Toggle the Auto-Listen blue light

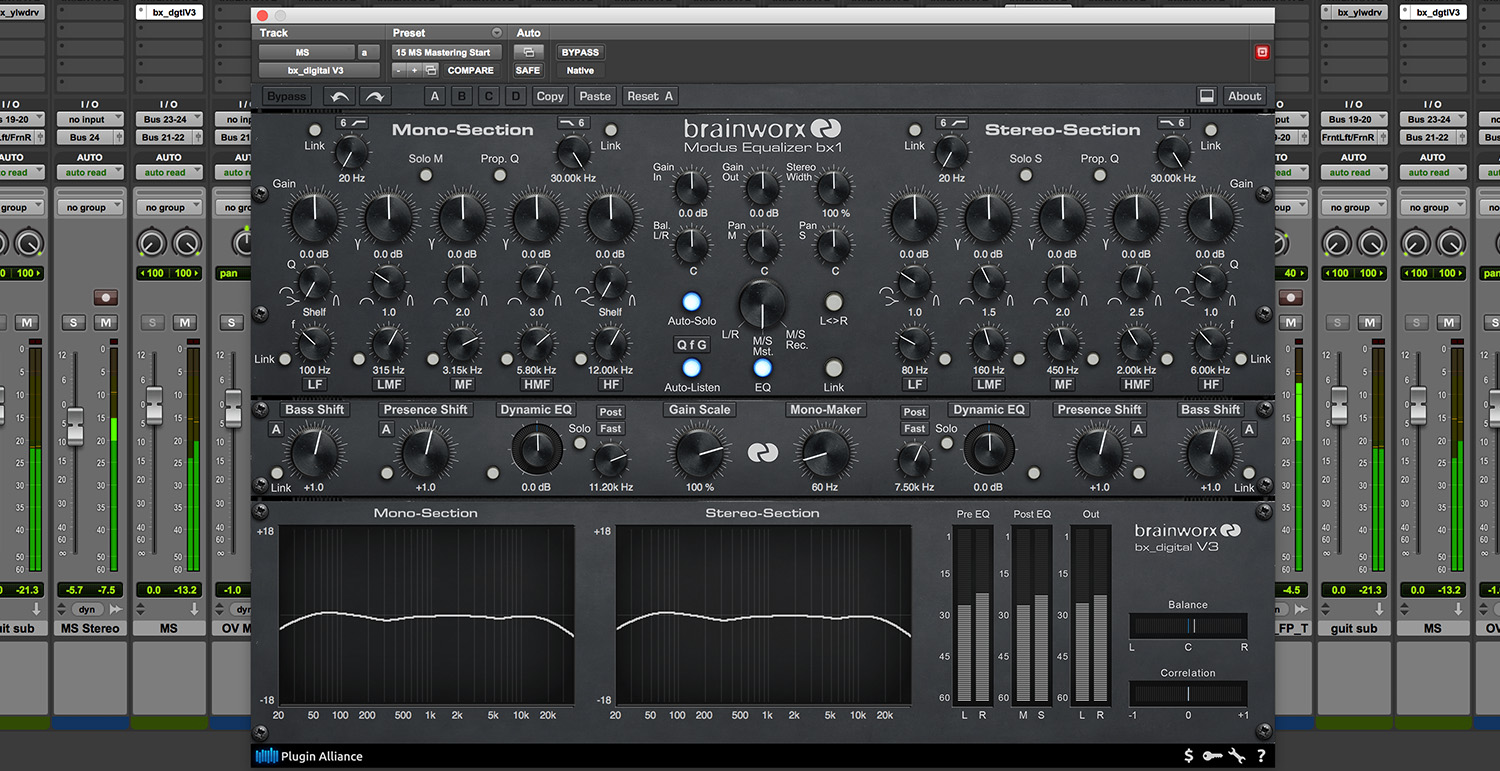(x=691, y=368)
